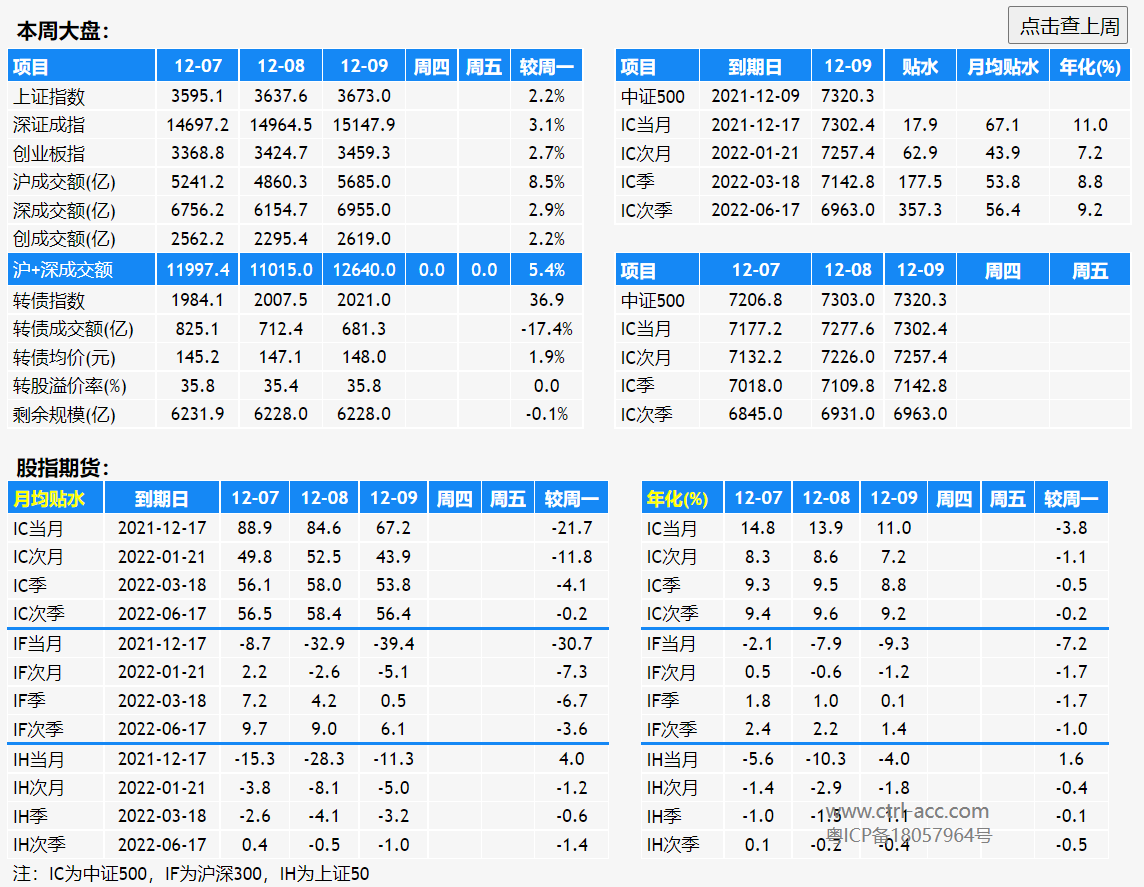Click the IC/IF/IH footnote text
1144x887 pixels.
click(x=191, y=874)
